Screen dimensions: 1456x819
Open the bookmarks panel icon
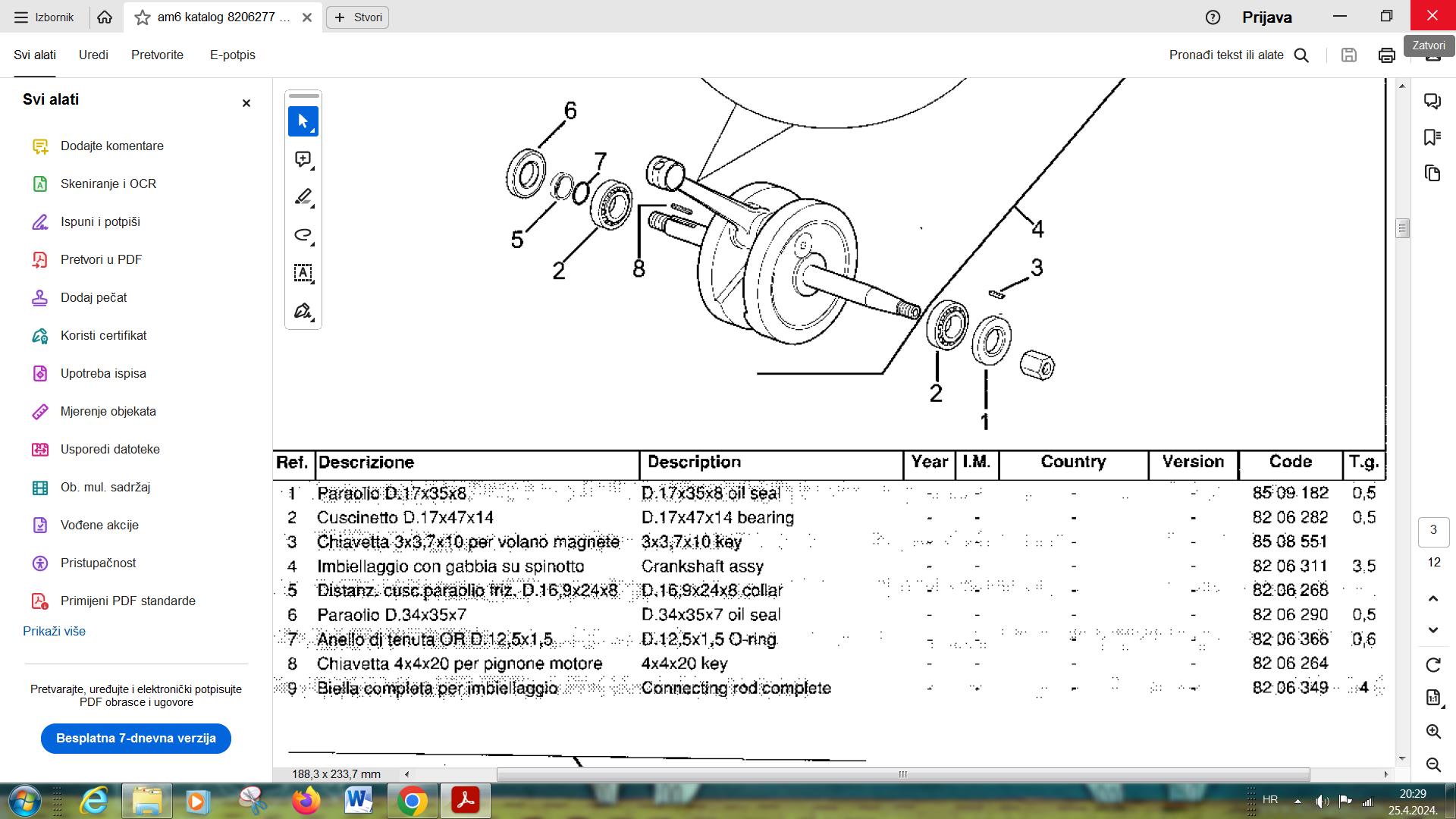(1432, 137)
